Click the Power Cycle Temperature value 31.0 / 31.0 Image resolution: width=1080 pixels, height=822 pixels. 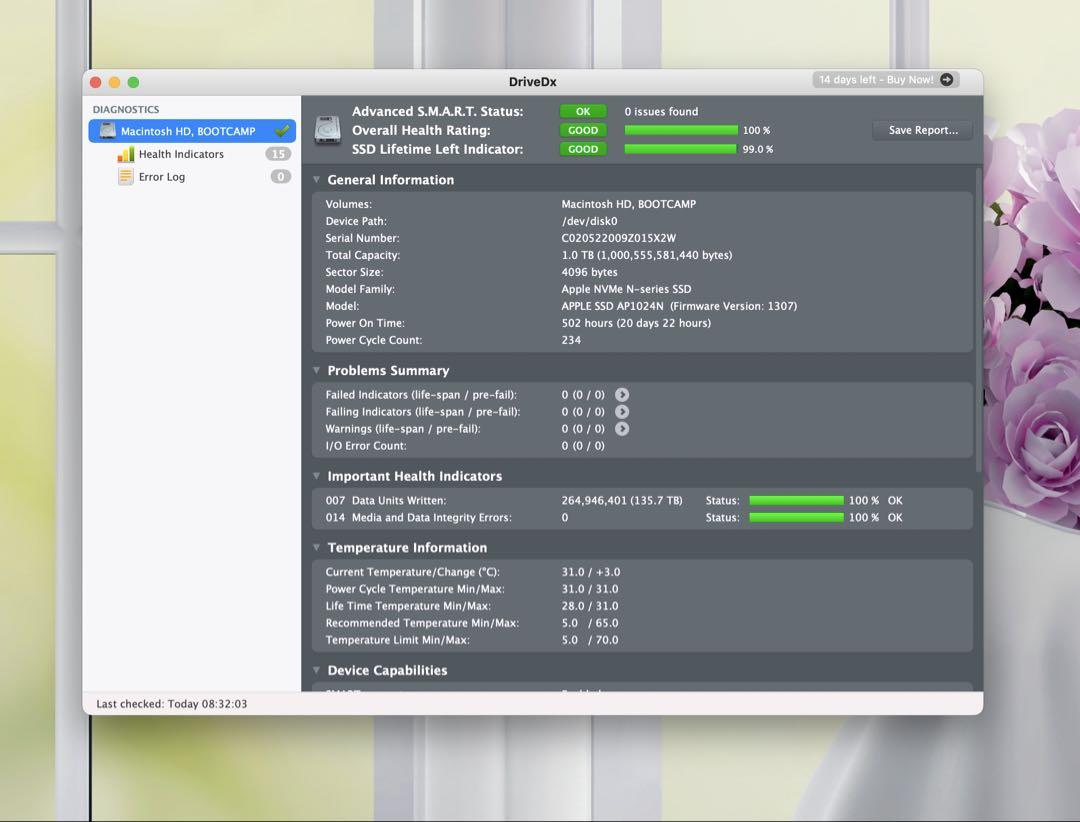590,589
